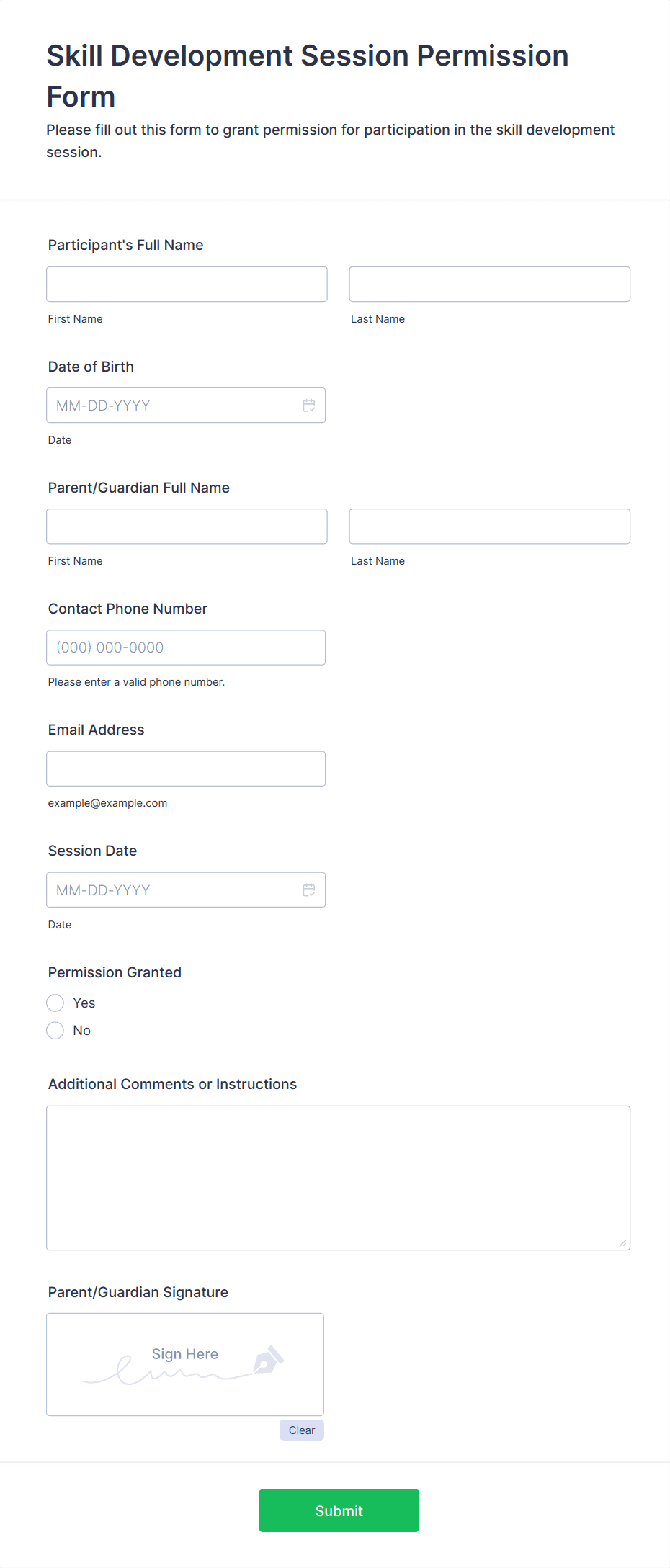The image size is (670, 1568).
Task: Select Yes for Permission Granted
Action: [x=55, y=1003]
